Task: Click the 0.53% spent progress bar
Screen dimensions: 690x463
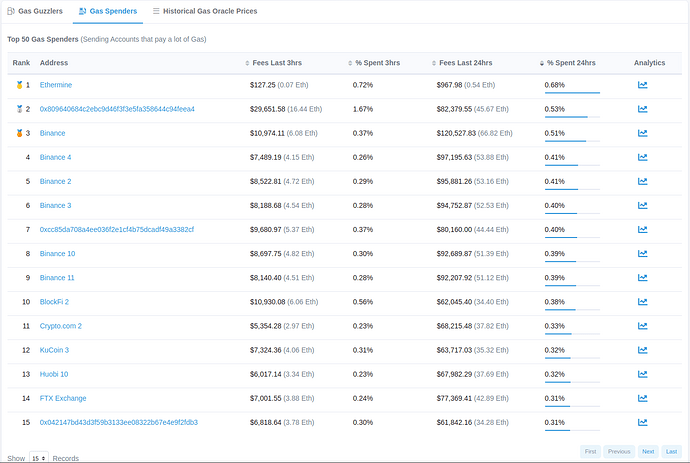Action: 572,117
